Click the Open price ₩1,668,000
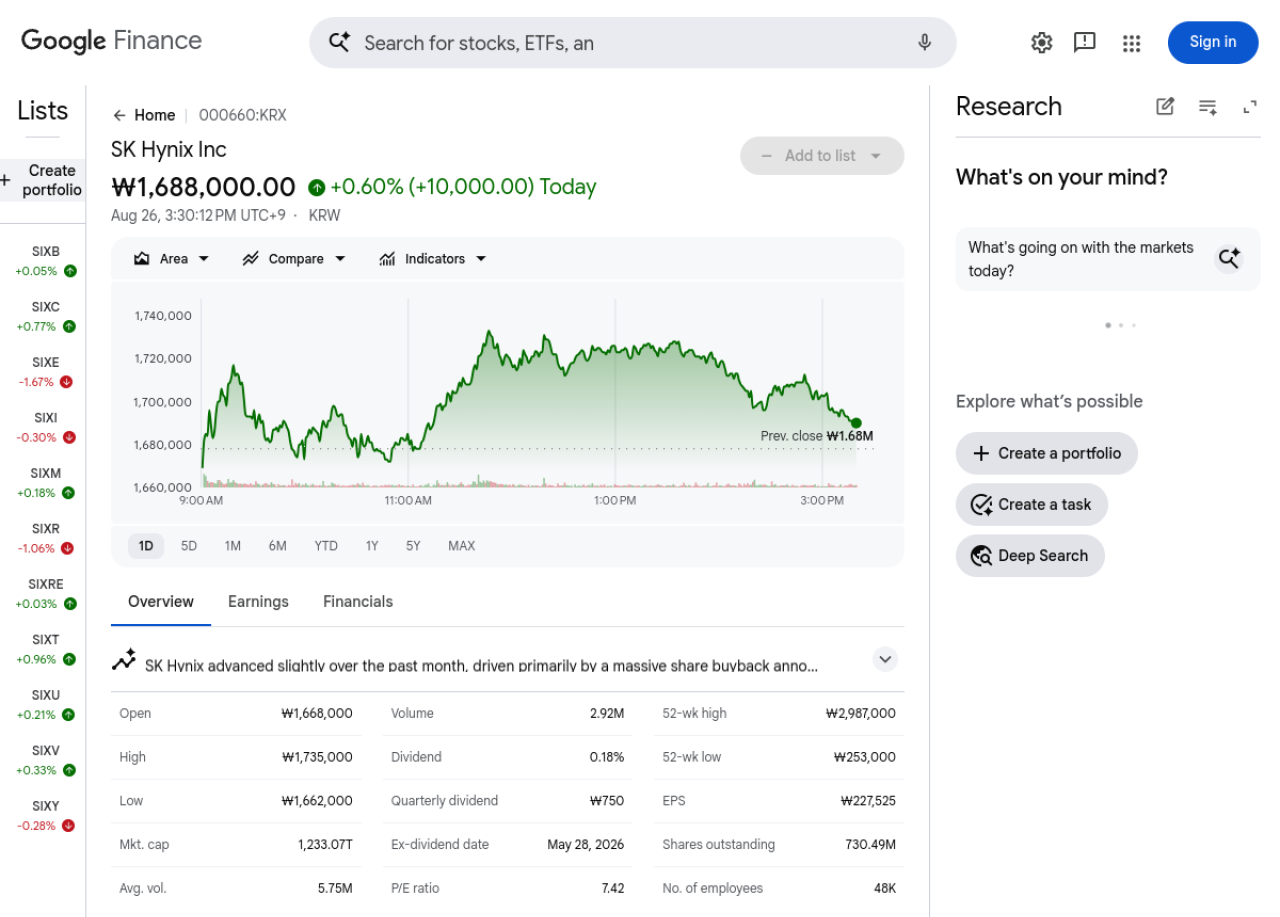This screenshot has width=1280, height=917. point(317,714)
